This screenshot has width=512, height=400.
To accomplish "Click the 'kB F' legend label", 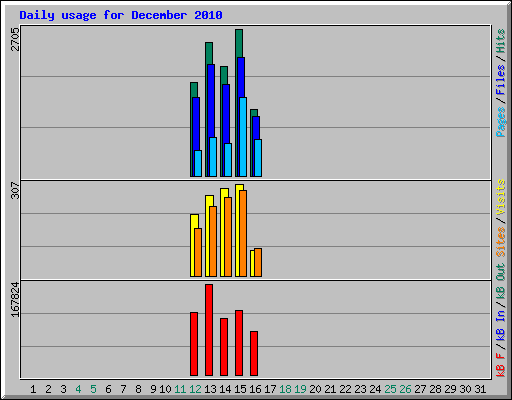I will tap(500, 365).
